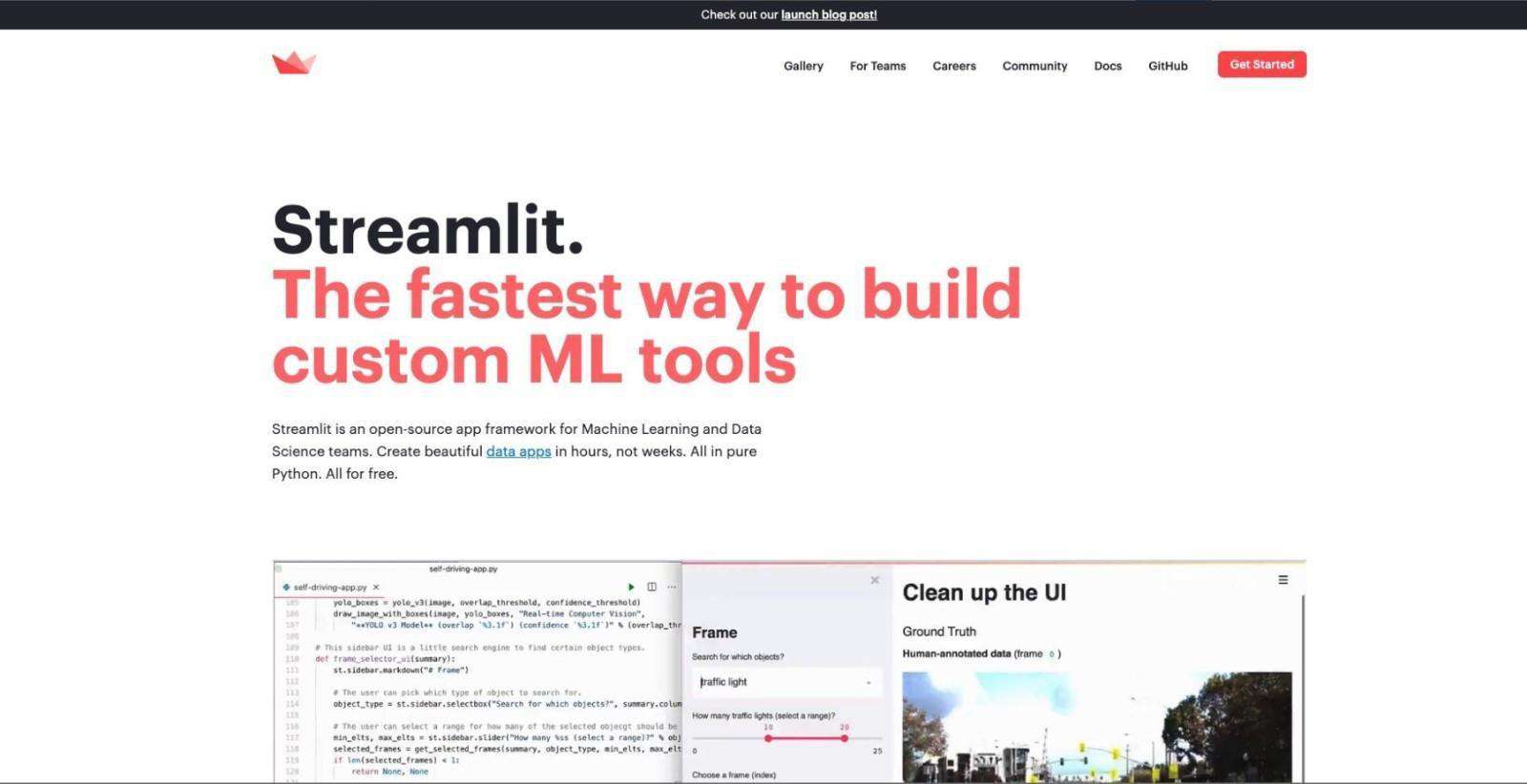Open the For Teams nav item

pyautogui.click(x=878, y=66)
